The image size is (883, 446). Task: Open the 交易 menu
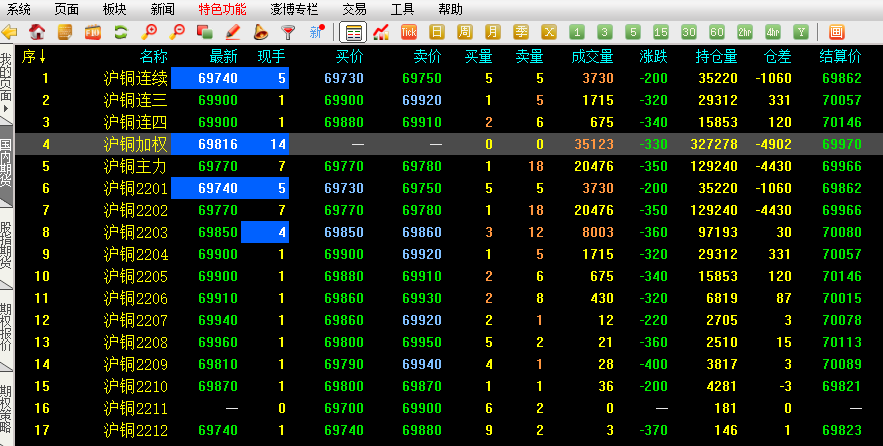point(354,9)
